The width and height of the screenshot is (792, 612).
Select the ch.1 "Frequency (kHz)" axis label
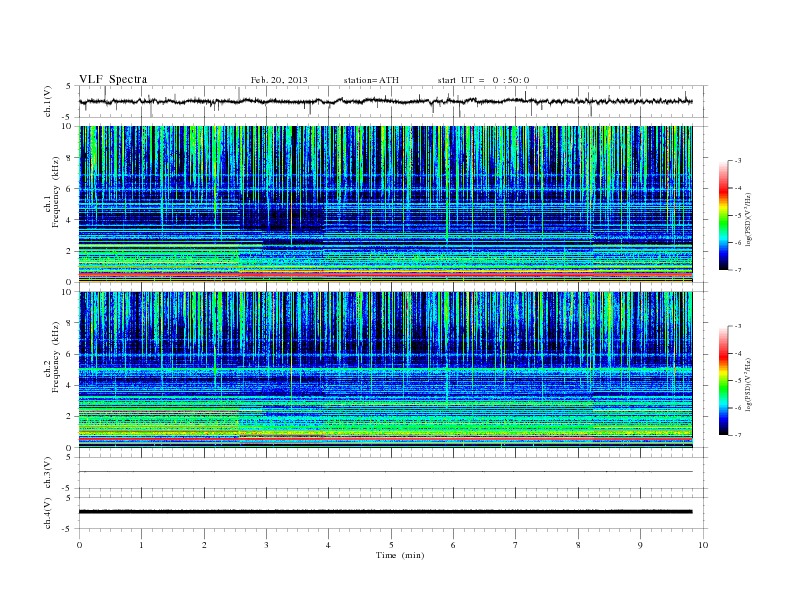click(x=56, y=192)
